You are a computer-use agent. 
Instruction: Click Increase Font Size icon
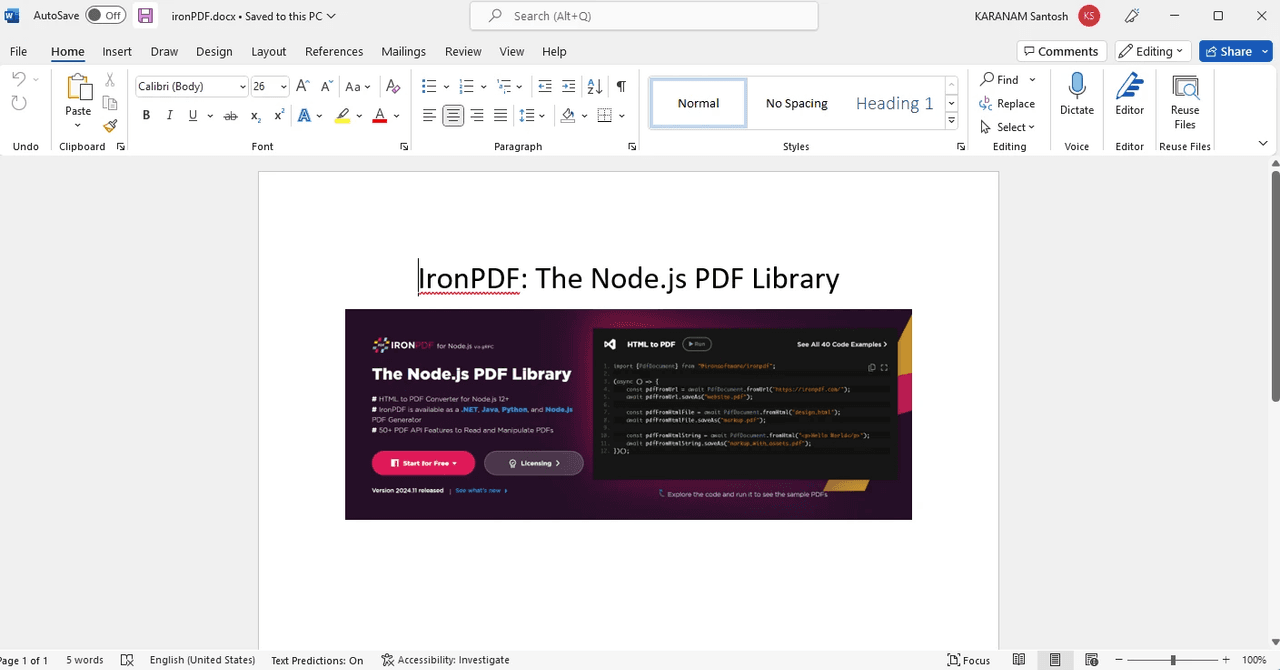(x=303, y=87)
